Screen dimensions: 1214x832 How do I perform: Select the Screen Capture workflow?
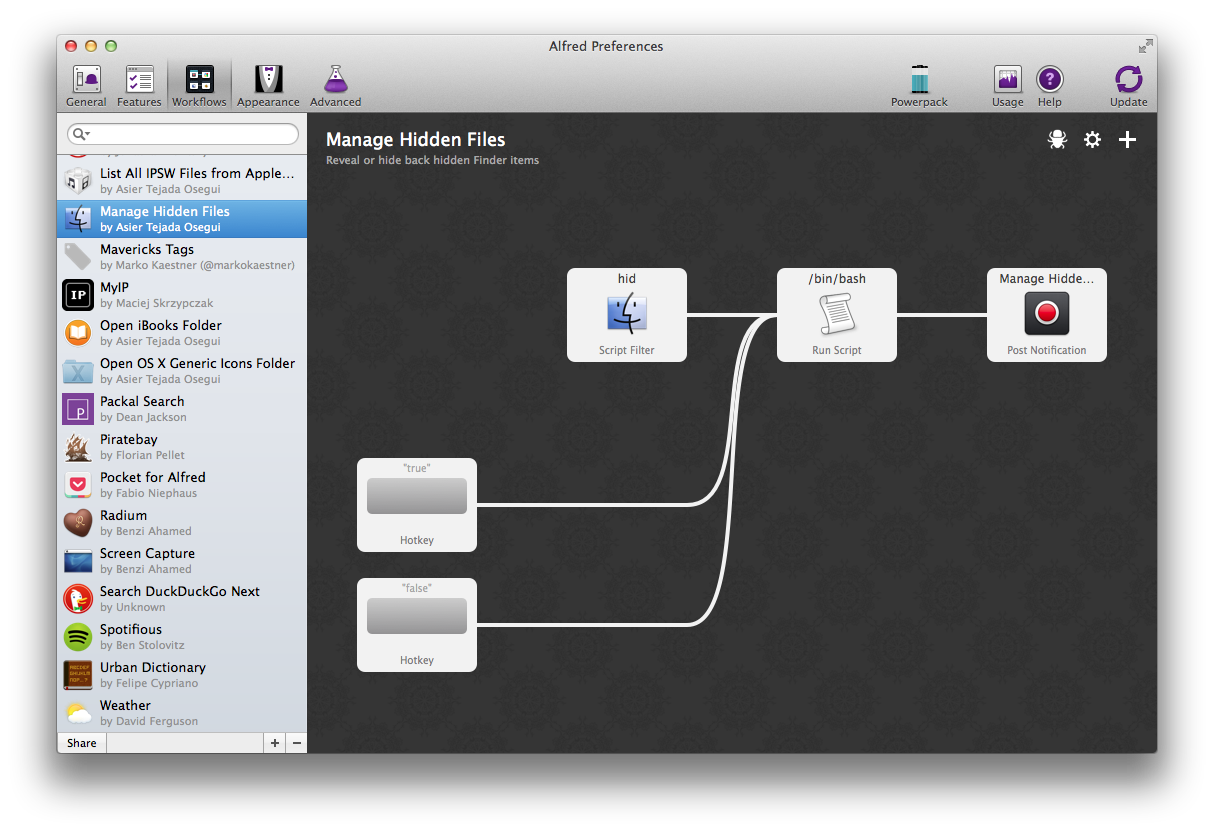pyautogui.click(x=182, y=561)
